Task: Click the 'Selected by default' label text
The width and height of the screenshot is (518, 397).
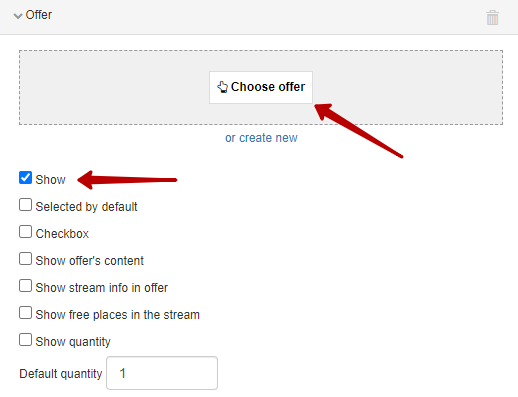Action: pyautogui.click(x=86, y=207)
